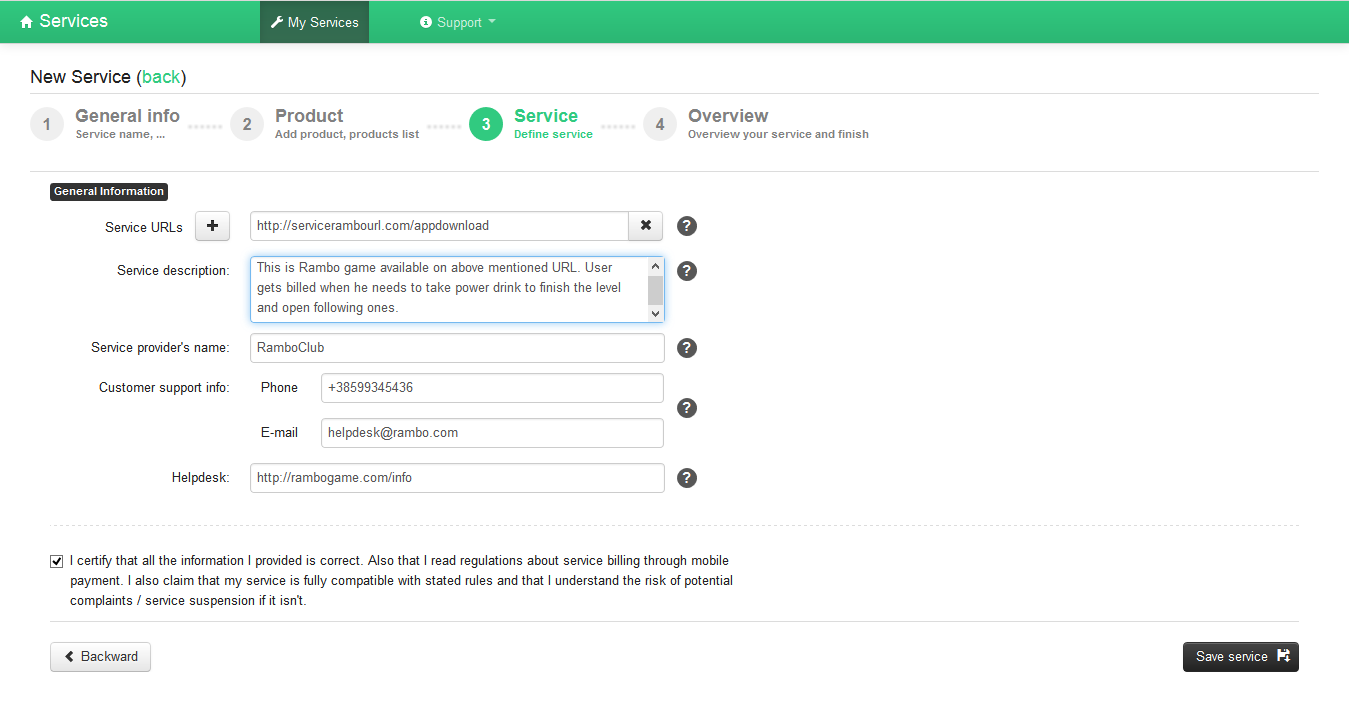Open help for Service provider's name
This screenshot has height=725, width=1349.
click(687, 348)
